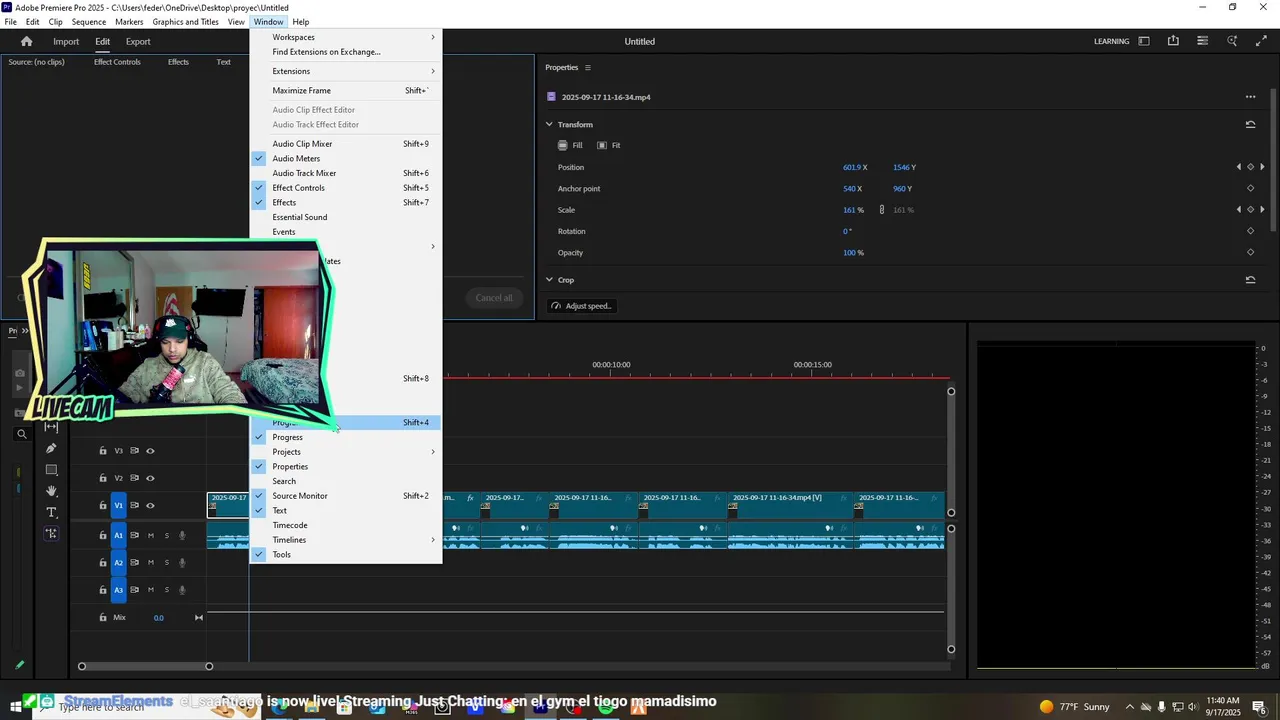Go to the Home workspace icon
The image size is (1280, 720).
click(x=26, y=41)
